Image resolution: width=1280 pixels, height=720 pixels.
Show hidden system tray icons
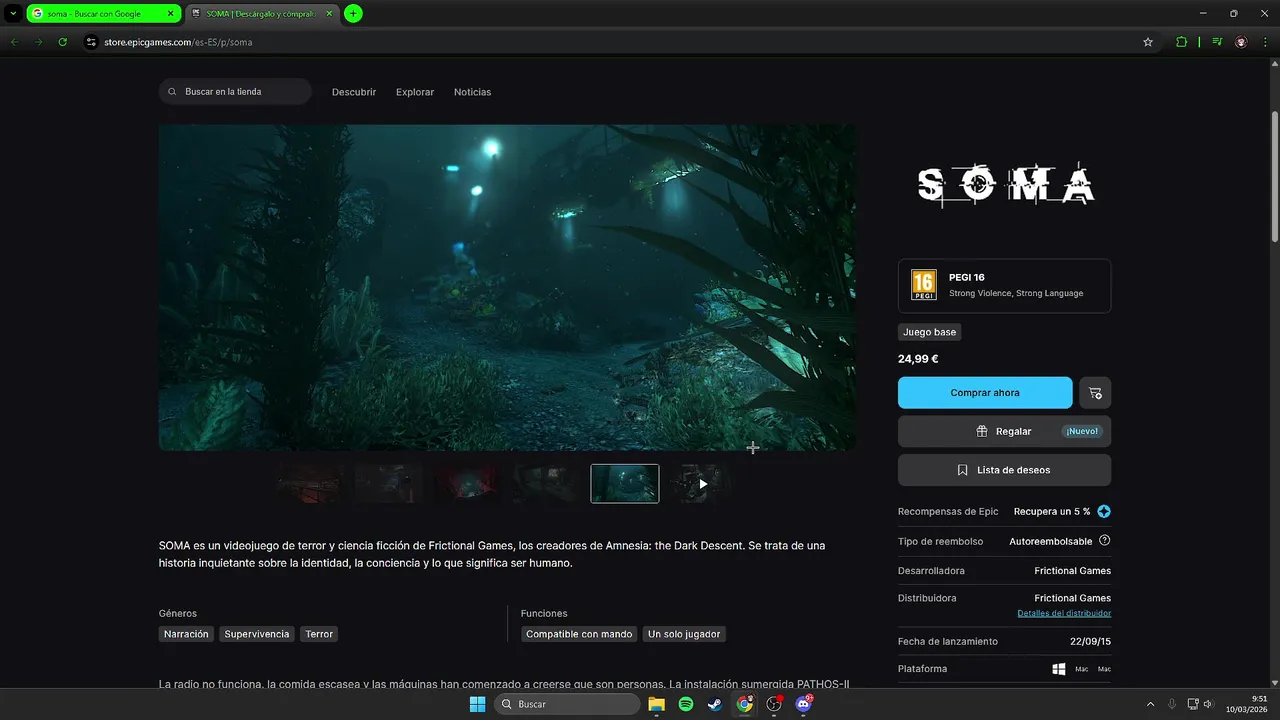[1150, 704]
